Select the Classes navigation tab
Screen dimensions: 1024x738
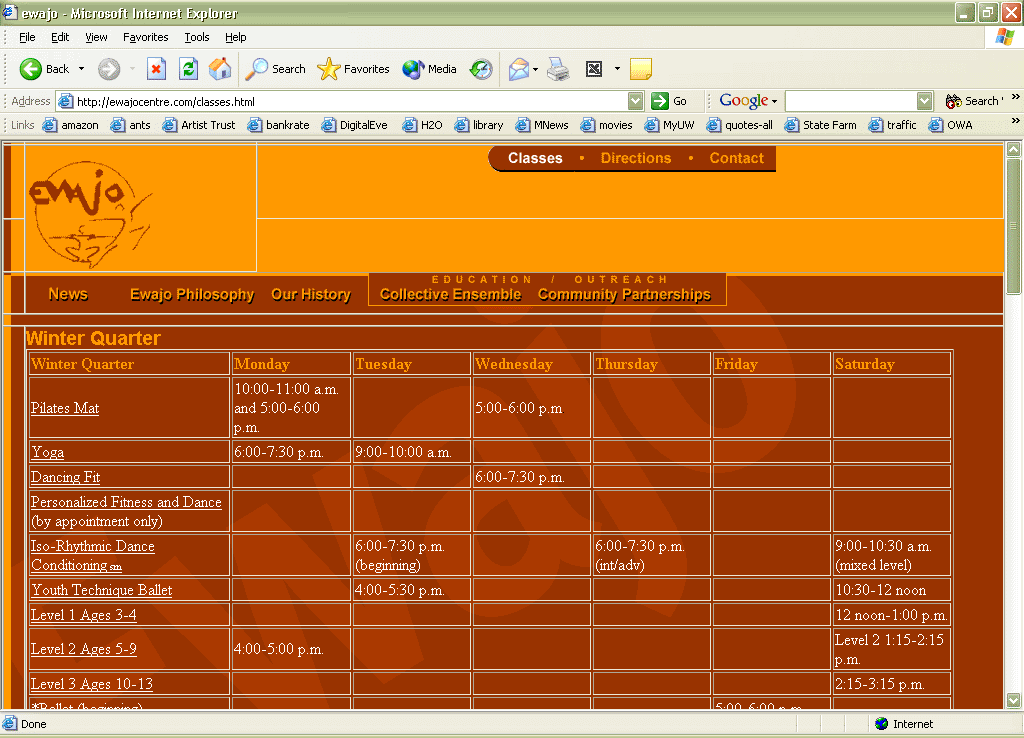click(535, 158)
